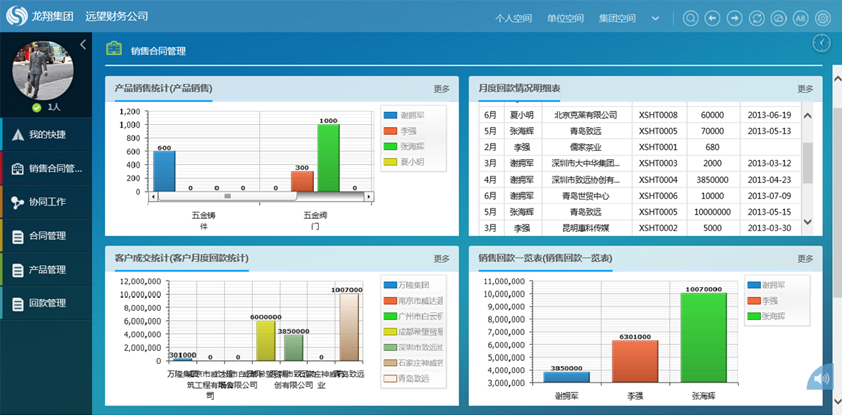Click product chart scrollbar right arrow

point(368,196)
